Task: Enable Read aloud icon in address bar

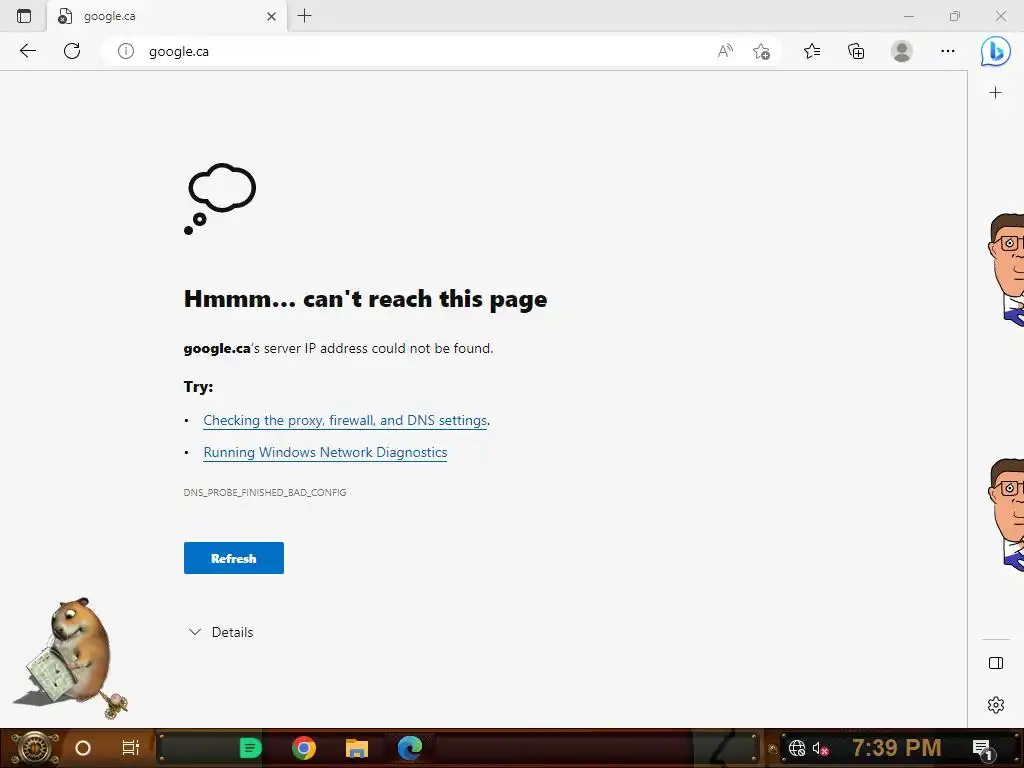Action: click(x=725, y=51)
